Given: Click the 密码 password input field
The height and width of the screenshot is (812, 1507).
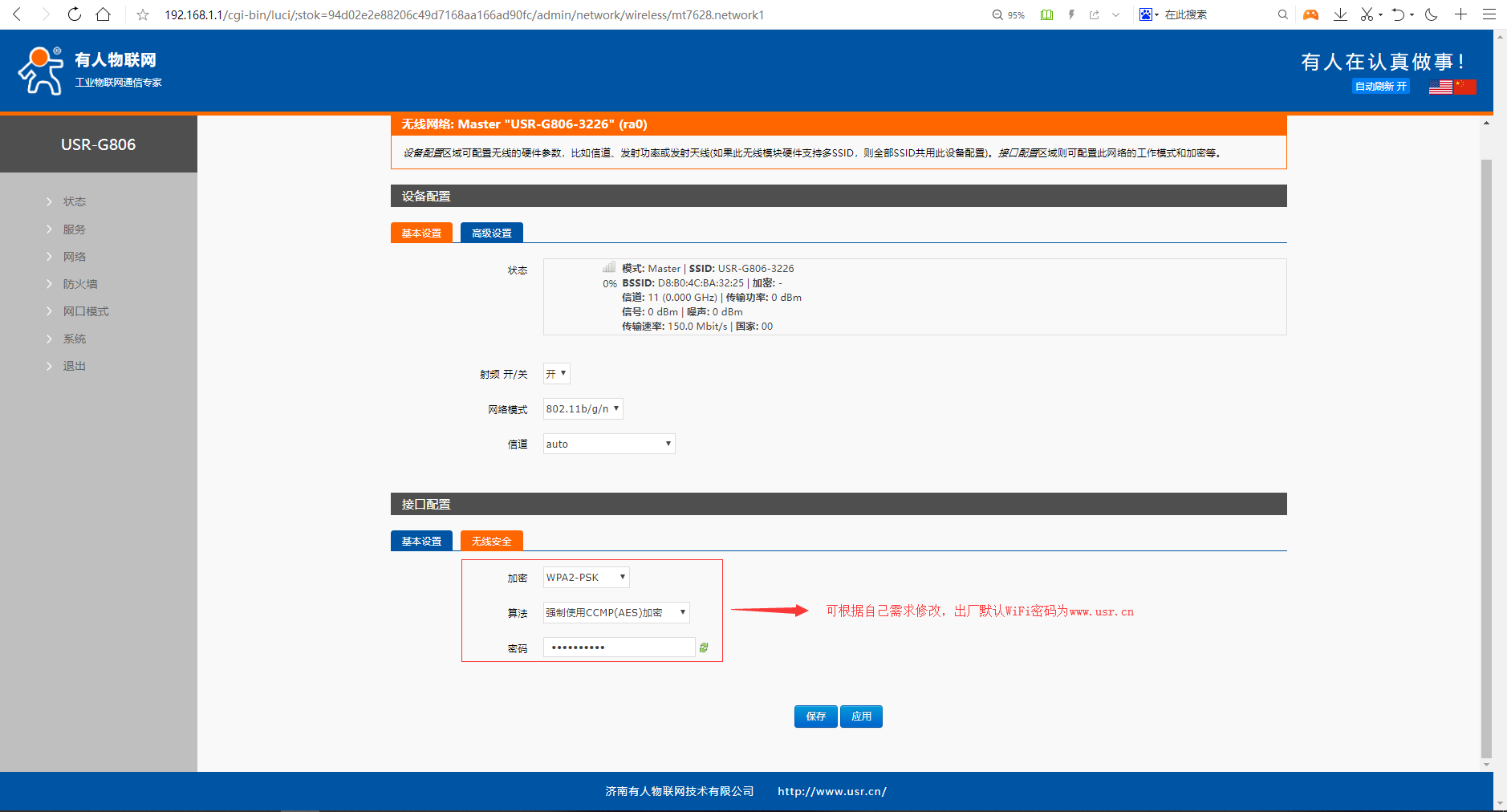Looking at the screenshot, I should point(619,648).
